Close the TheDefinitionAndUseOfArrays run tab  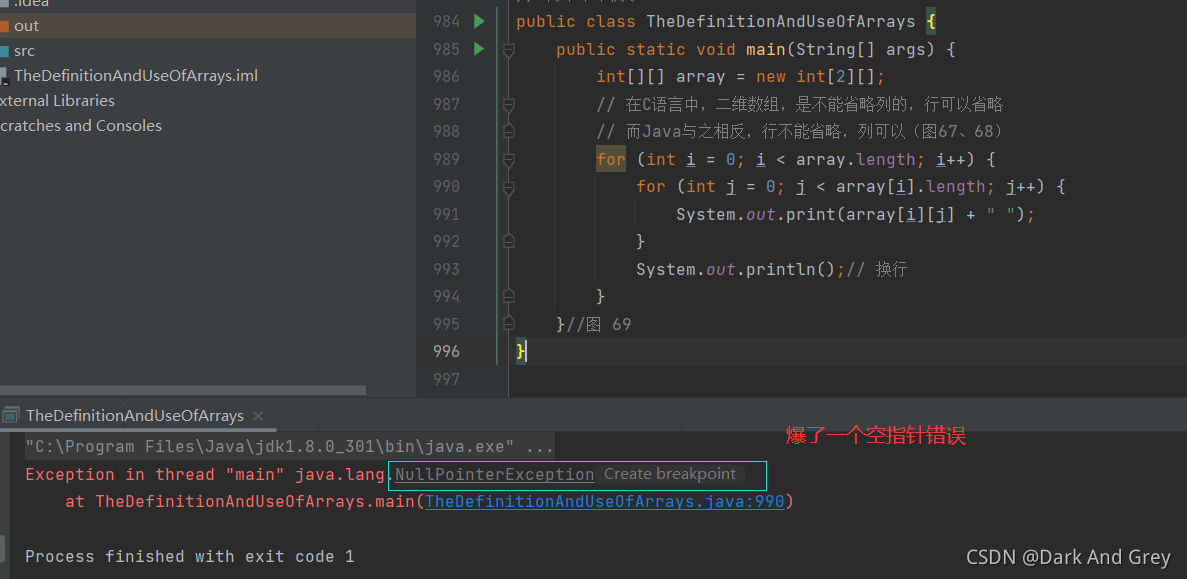pyautogui.click(x=258, y=416)
